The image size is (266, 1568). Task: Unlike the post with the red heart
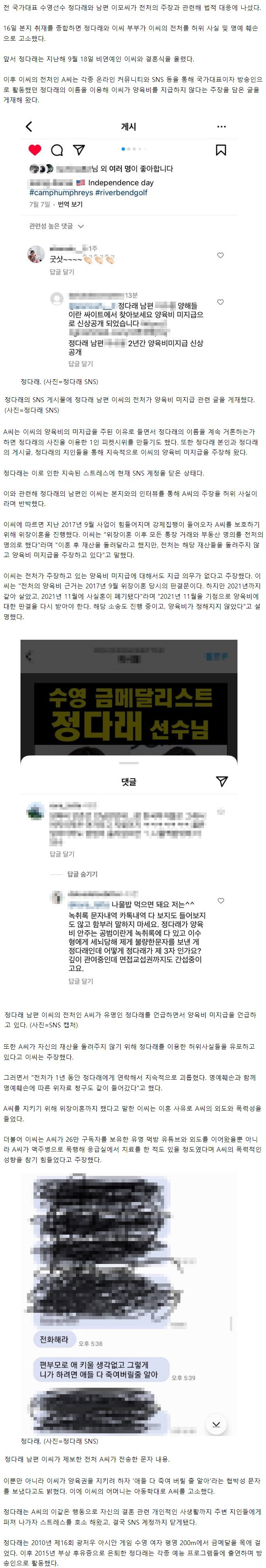click(35, 150)
